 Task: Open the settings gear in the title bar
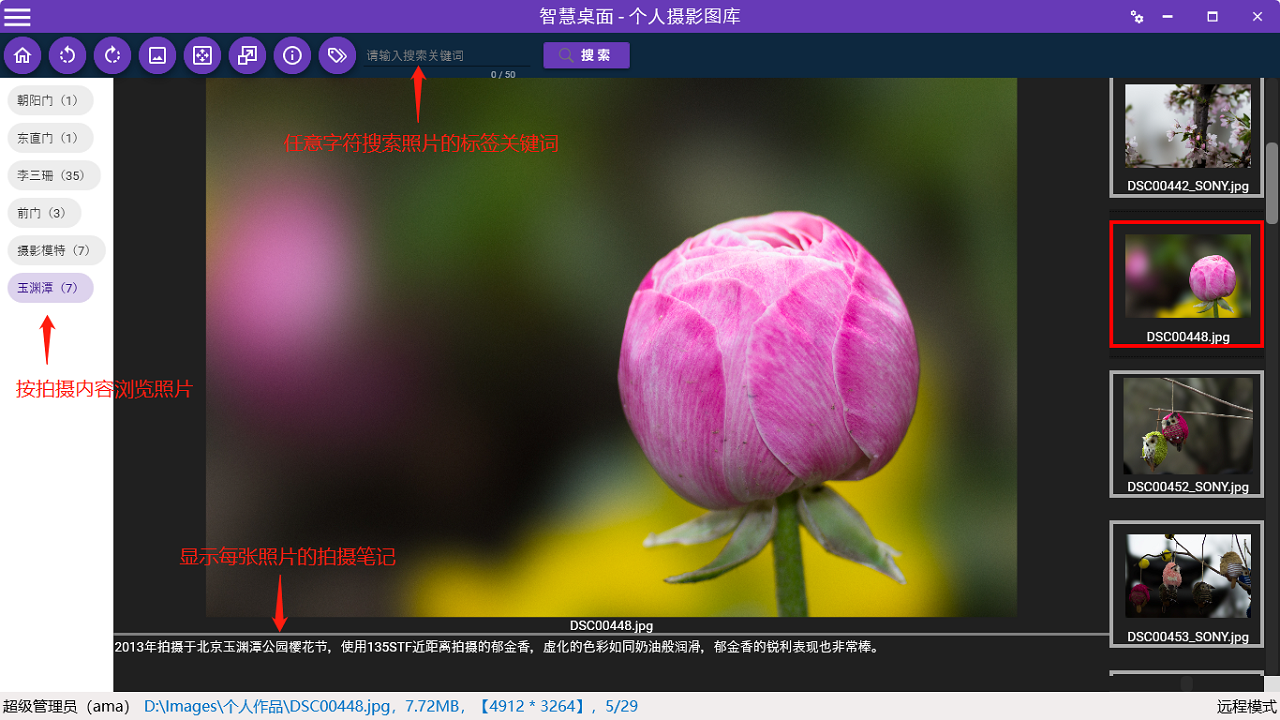(1137, 16)
